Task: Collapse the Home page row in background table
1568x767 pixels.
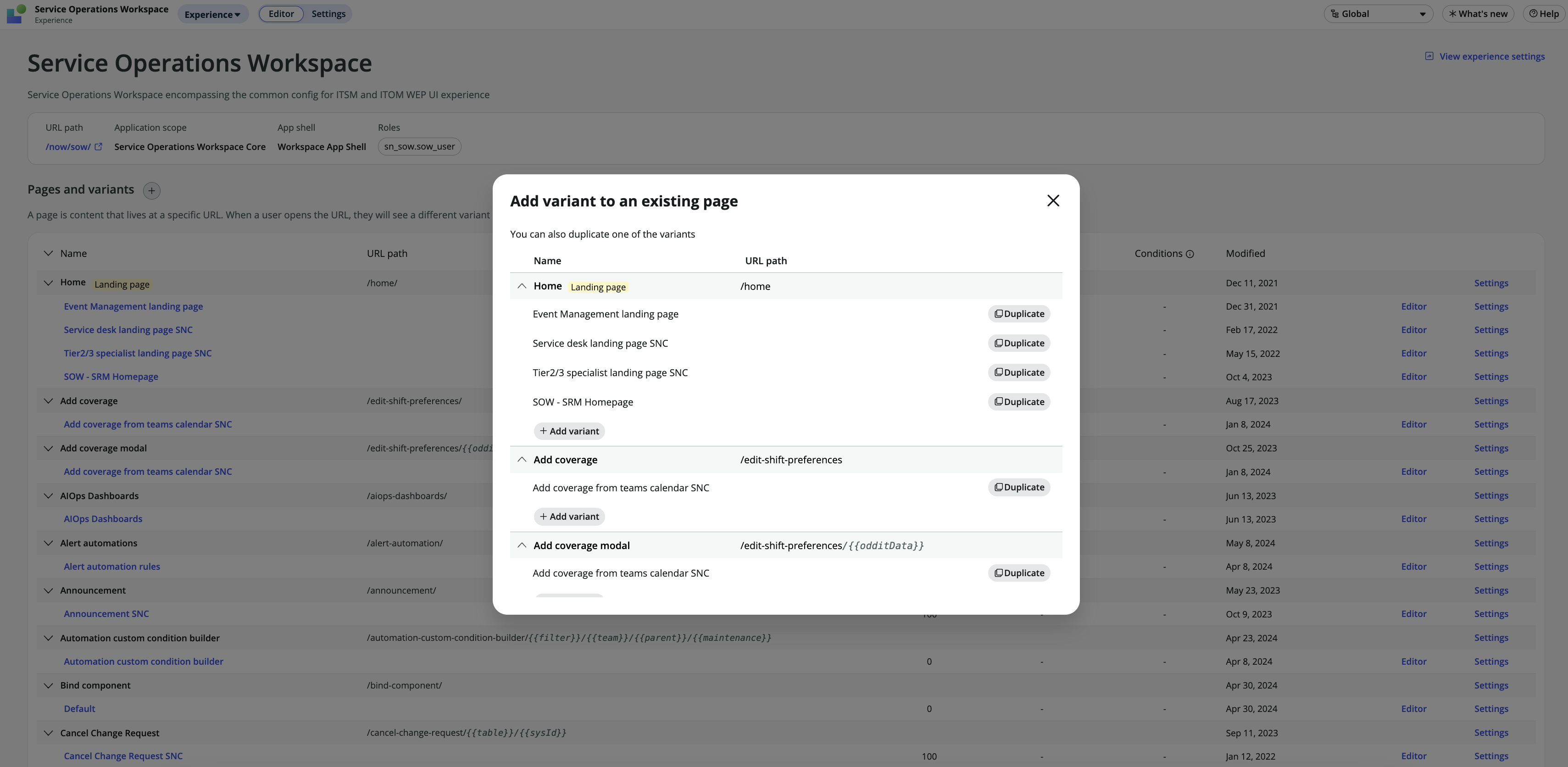Action: click(x=48, y=283)
